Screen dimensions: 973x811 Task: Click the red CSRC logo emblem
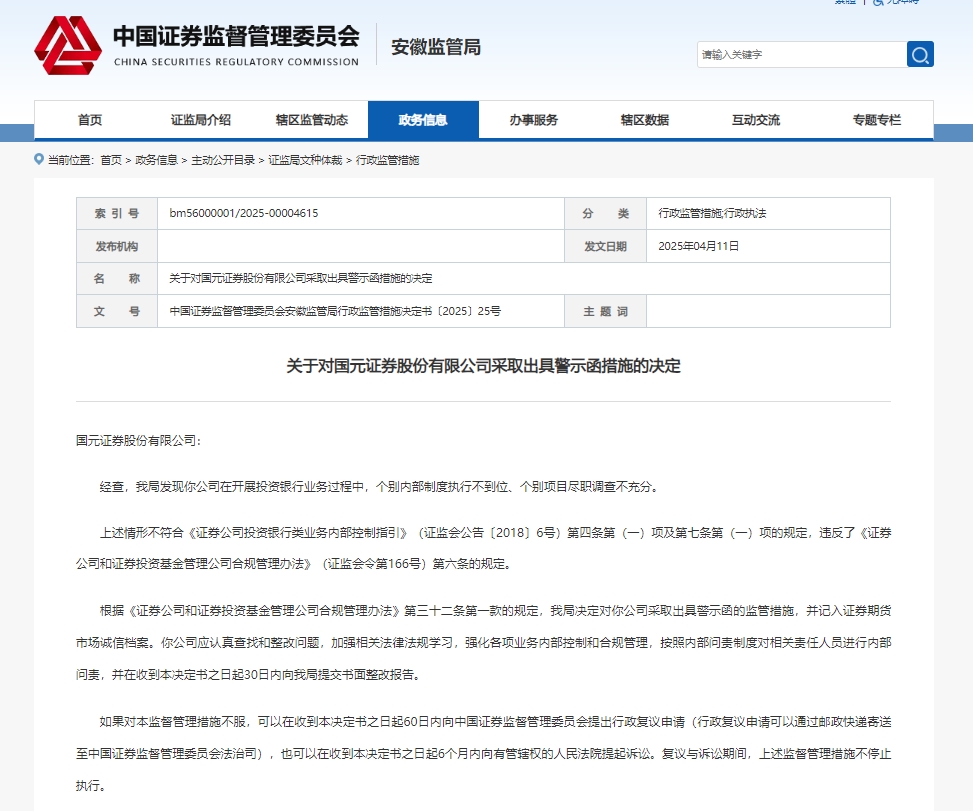(x=68, y=45)
